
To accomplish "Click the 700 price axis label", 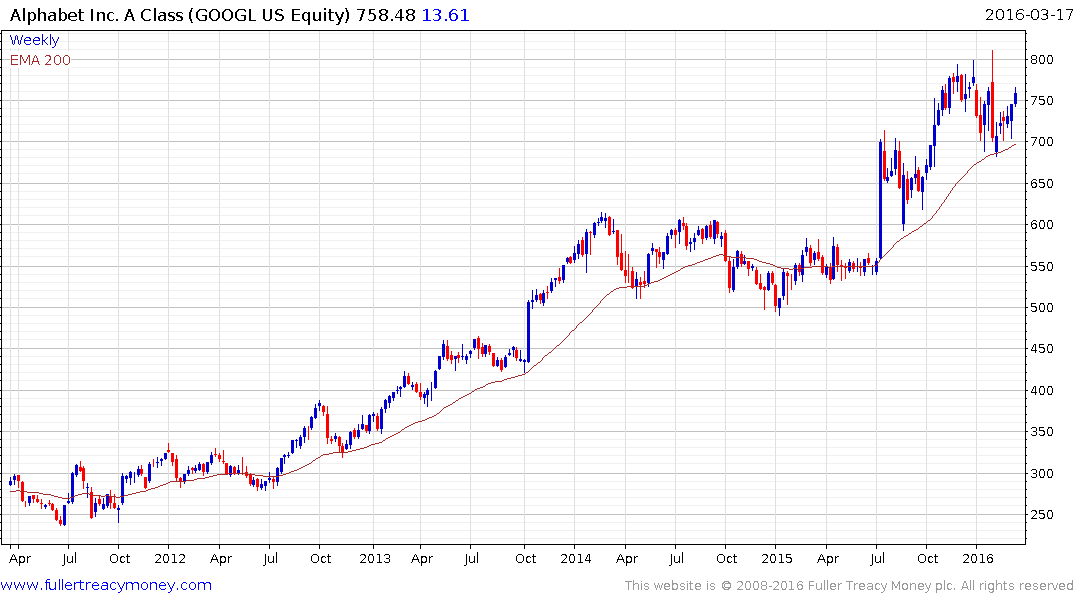I will 1041,142.
